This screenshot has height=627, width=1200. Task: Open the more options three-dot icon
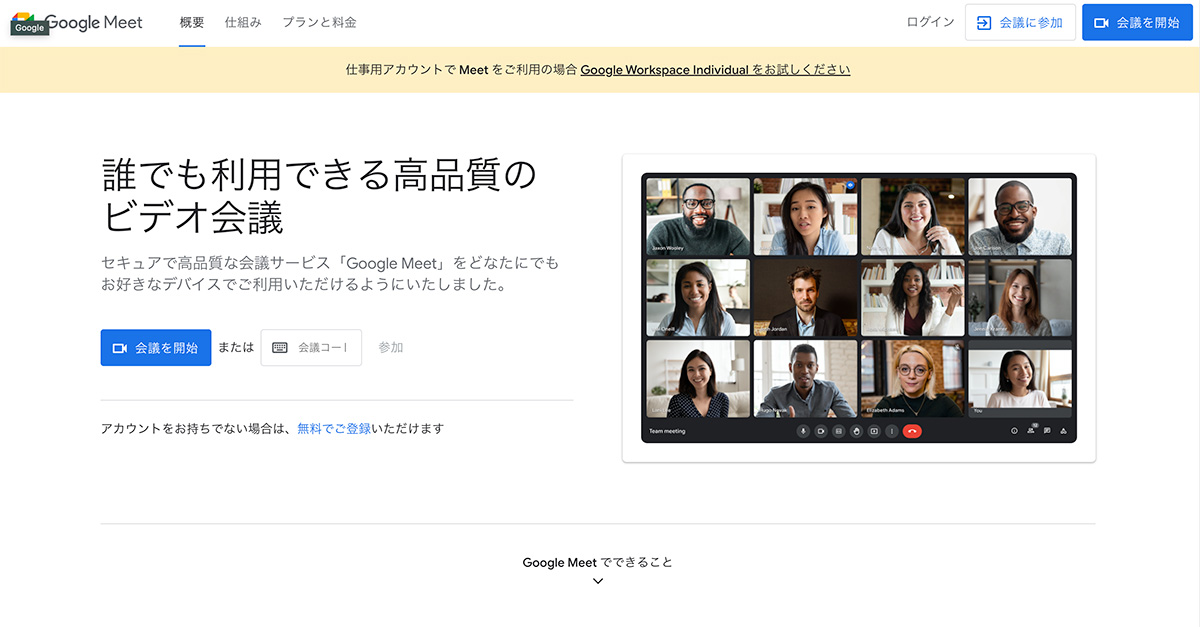(891, 431)
